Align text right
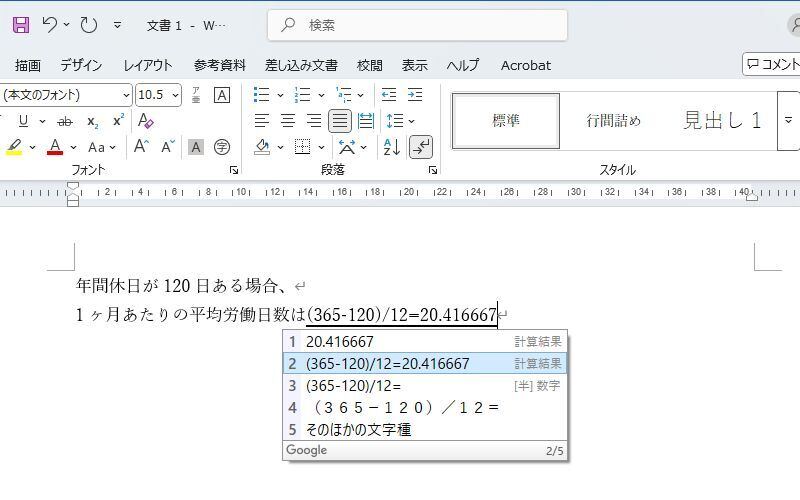The width and height of the screenshot is (800, 500). [314, 121]
